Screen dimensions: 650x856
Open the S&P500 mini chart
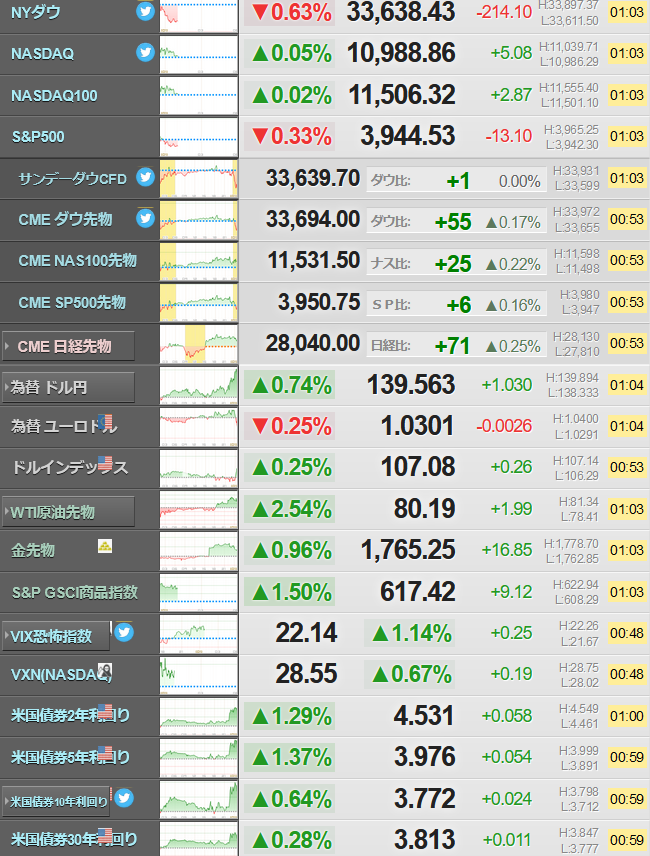click(x=199, y=138)
